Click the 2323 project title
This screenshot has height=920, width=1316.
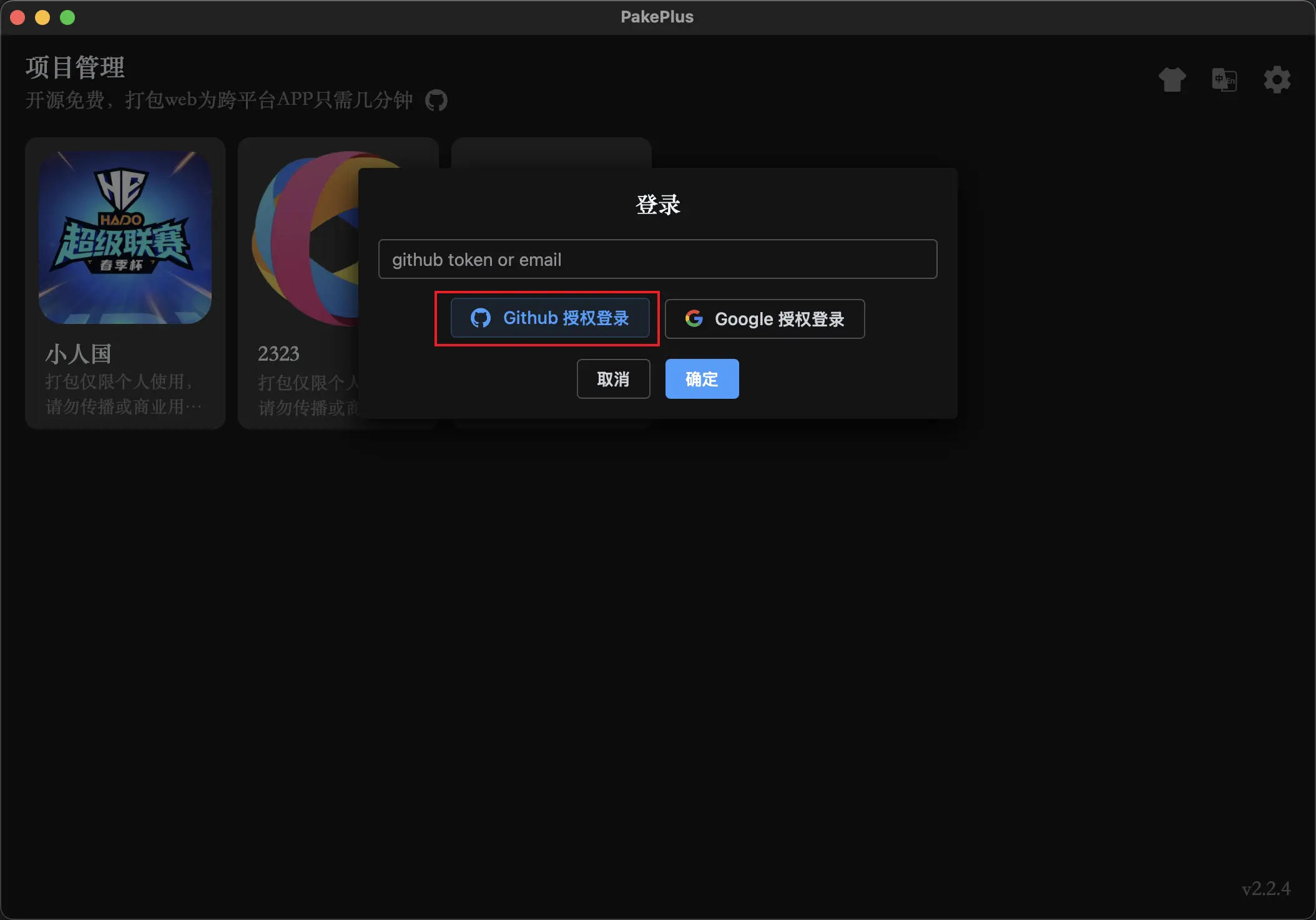pyautogui.click(x=278, y=354)
